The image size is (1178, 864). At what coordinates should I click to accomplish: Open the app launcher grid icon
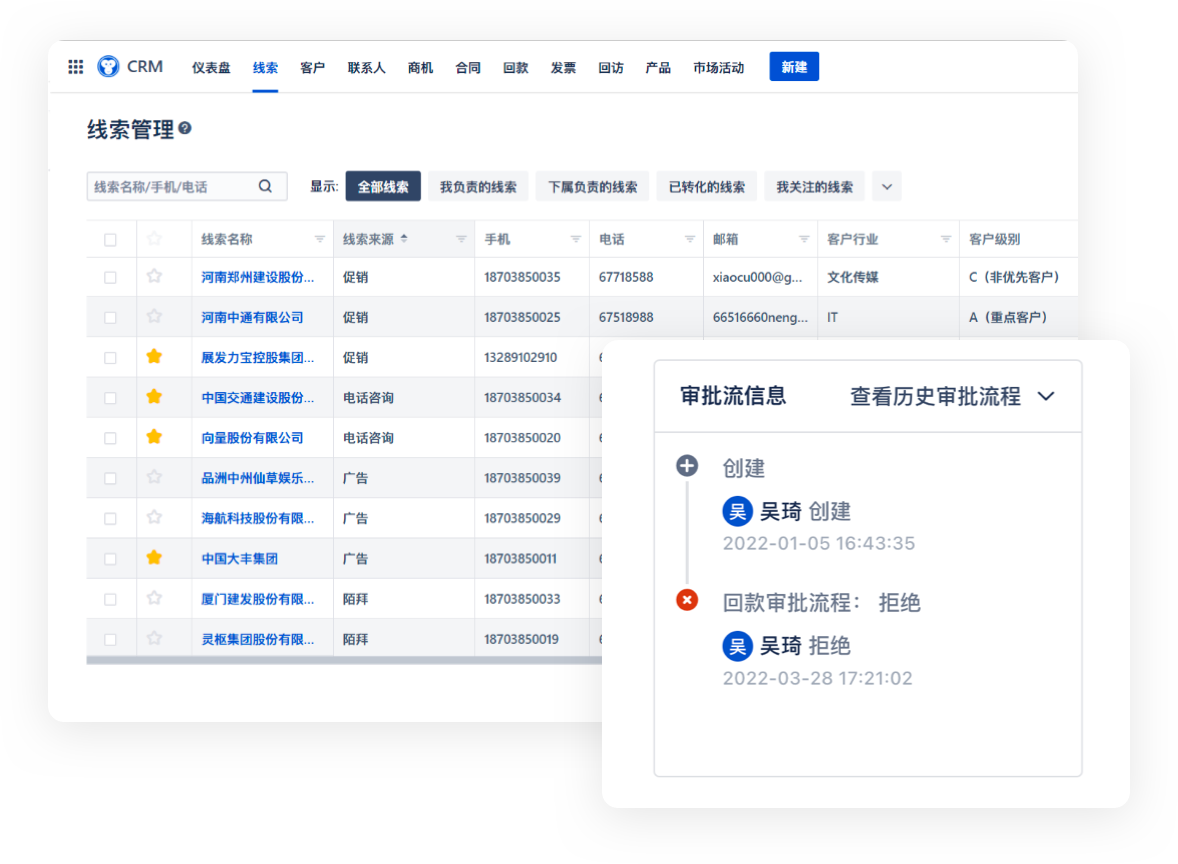(76, 67)
